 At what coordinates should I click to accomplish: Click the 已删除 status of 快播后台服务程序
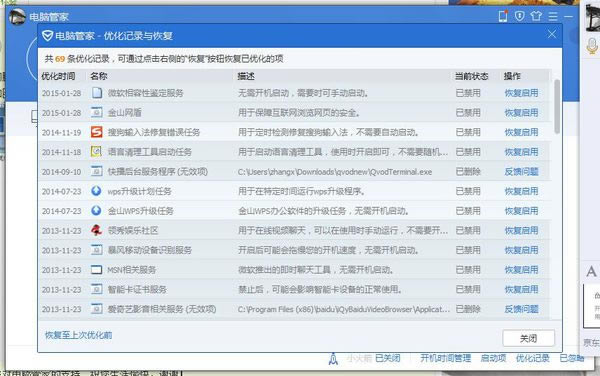468,172
